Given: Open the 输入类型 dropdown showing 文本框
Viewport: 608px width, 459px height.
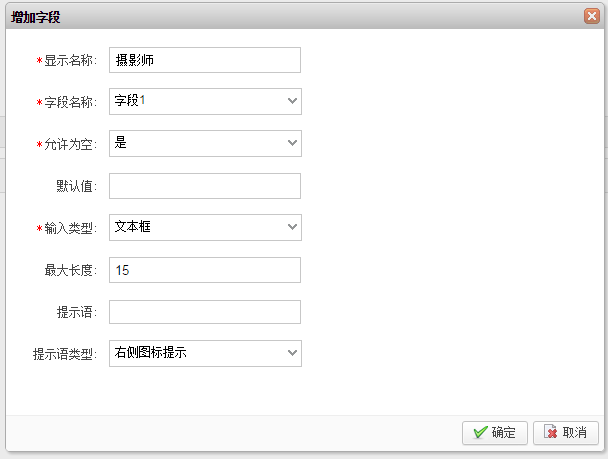Looking at the screenshot, I should coord(204,227).
